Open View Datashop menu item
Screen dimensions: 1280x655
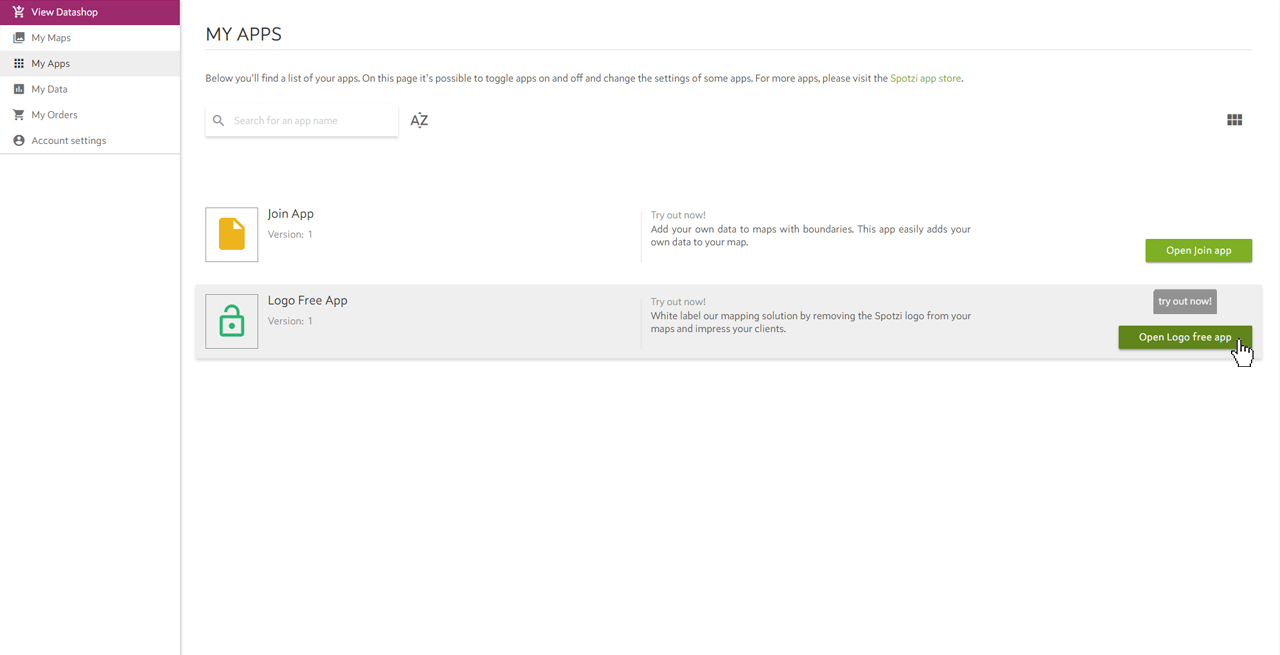click(90, 12)
